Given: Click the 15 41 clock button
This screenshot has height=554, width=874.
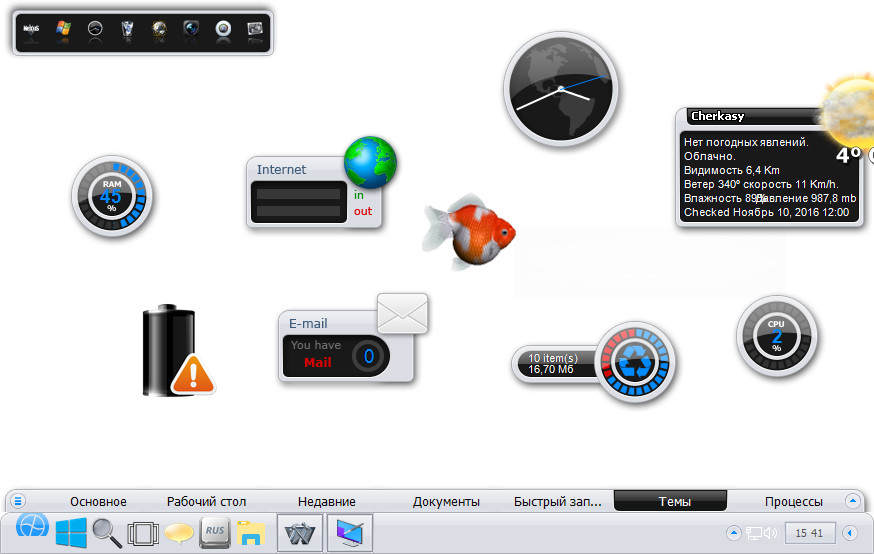Looking at the screenshot, I should click(809, 533).
